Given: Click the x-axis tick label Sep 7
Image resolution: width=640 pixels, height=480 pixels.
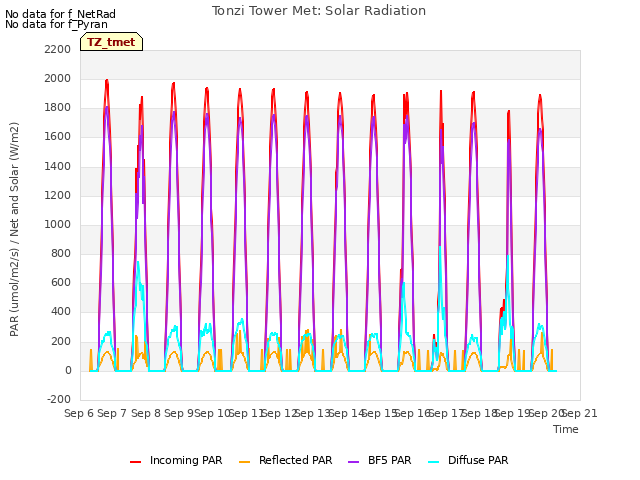Looking at the screenshot, I should coord(112,413).
